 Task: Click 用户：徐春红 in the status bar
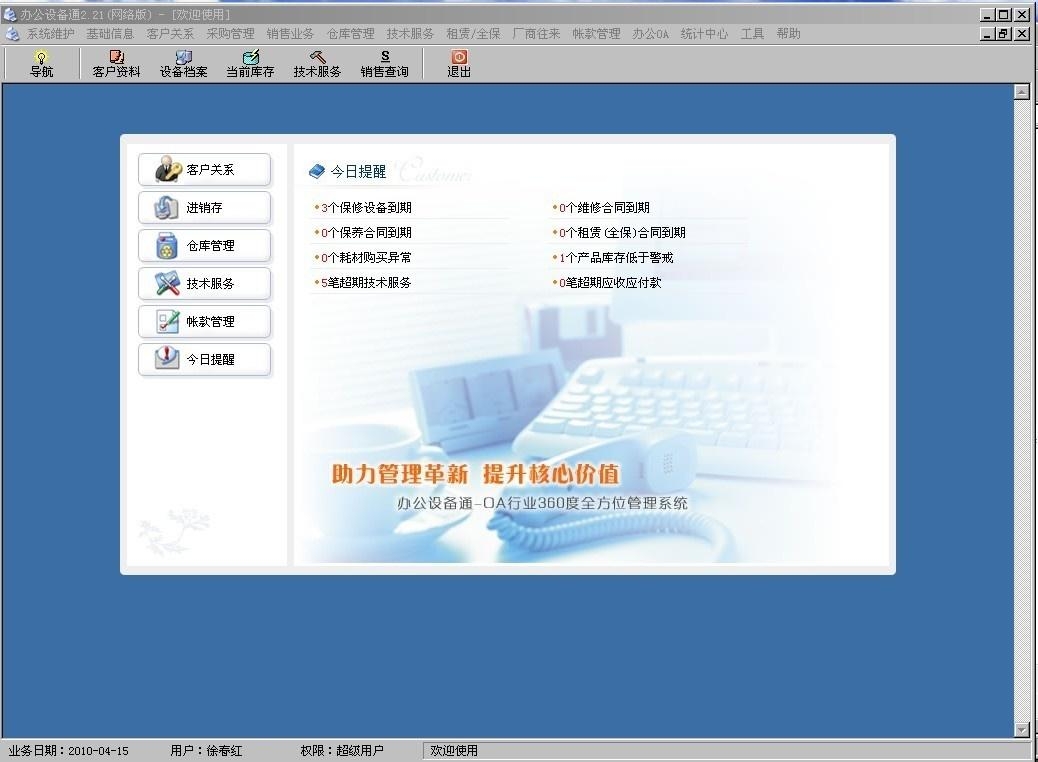pyautogui.click(x=206, y=751)
